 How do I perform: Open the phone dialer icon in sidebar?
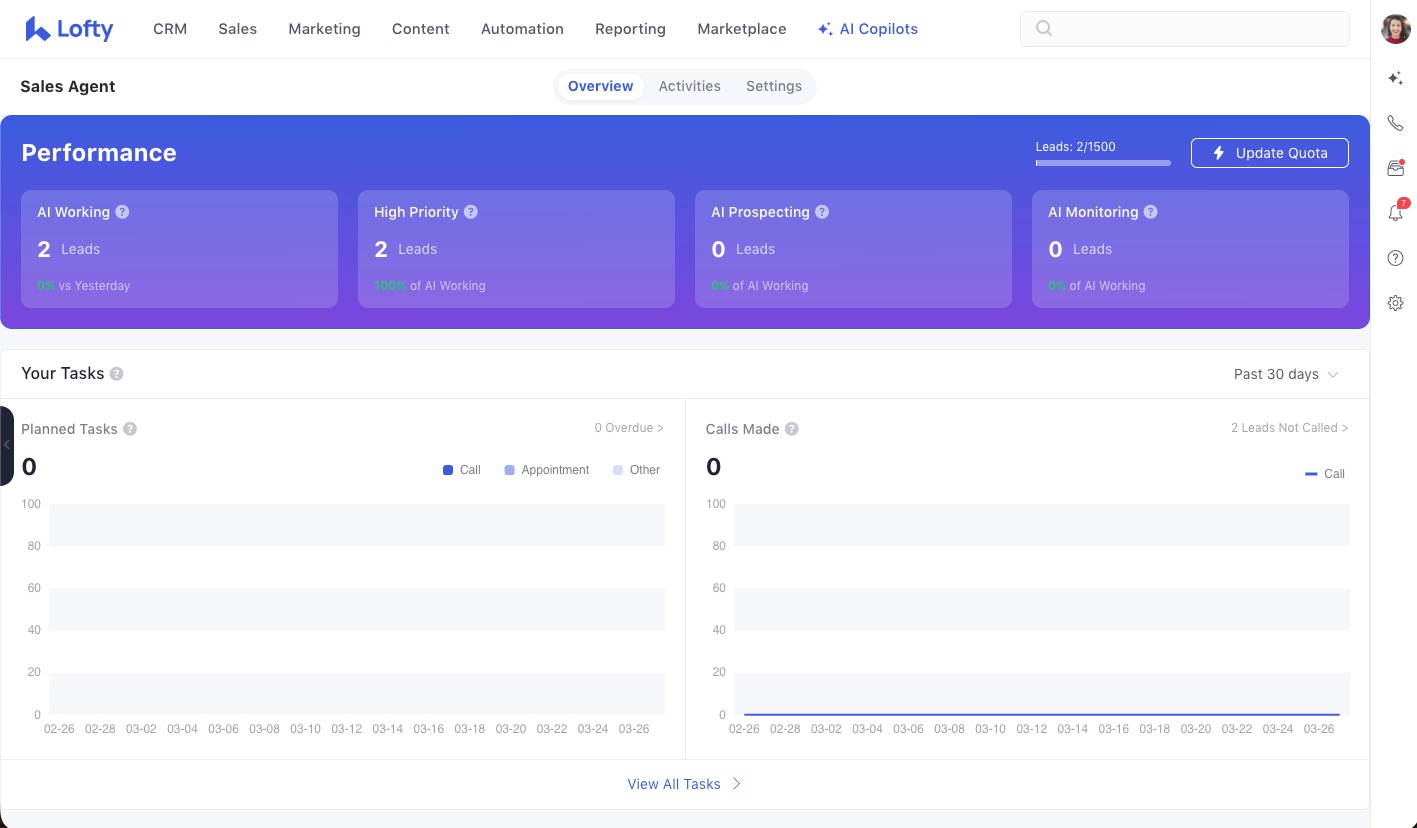(1395, 123)
